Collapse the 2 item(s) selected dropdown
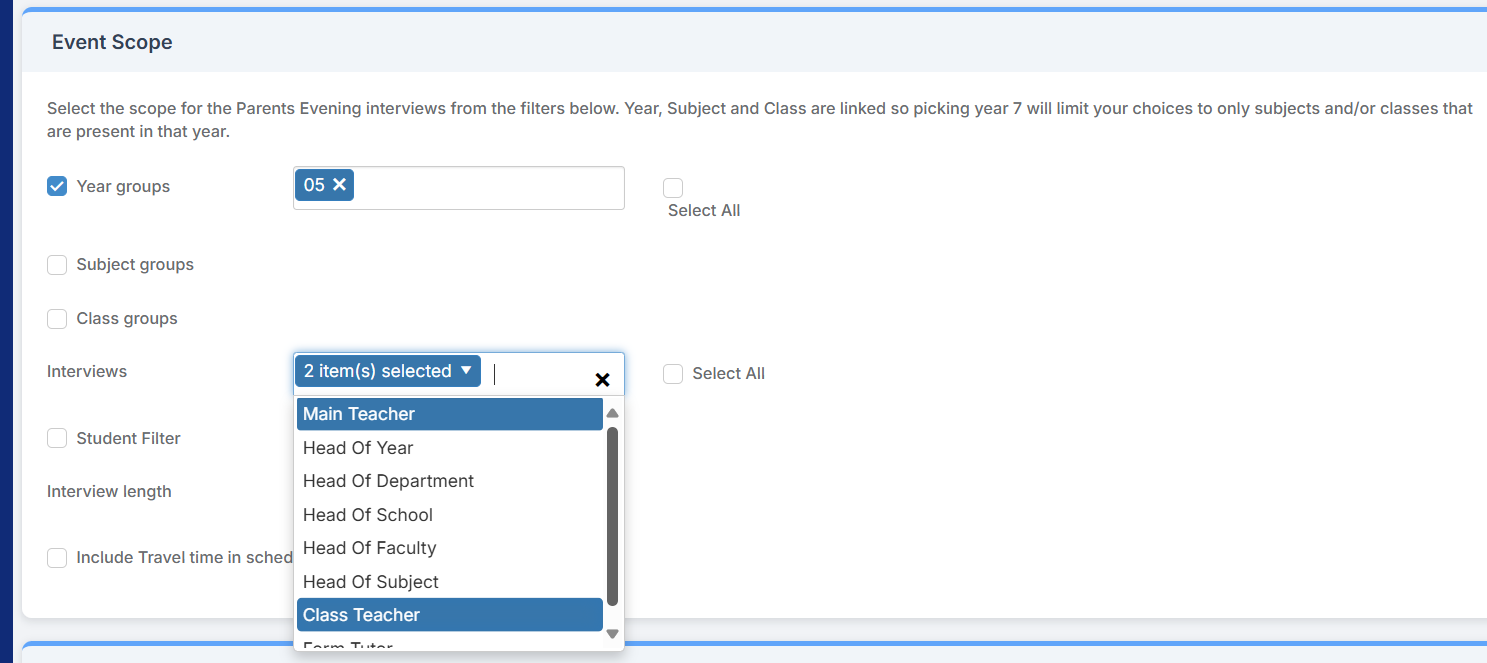1487x663 pixels. [466, 370]
